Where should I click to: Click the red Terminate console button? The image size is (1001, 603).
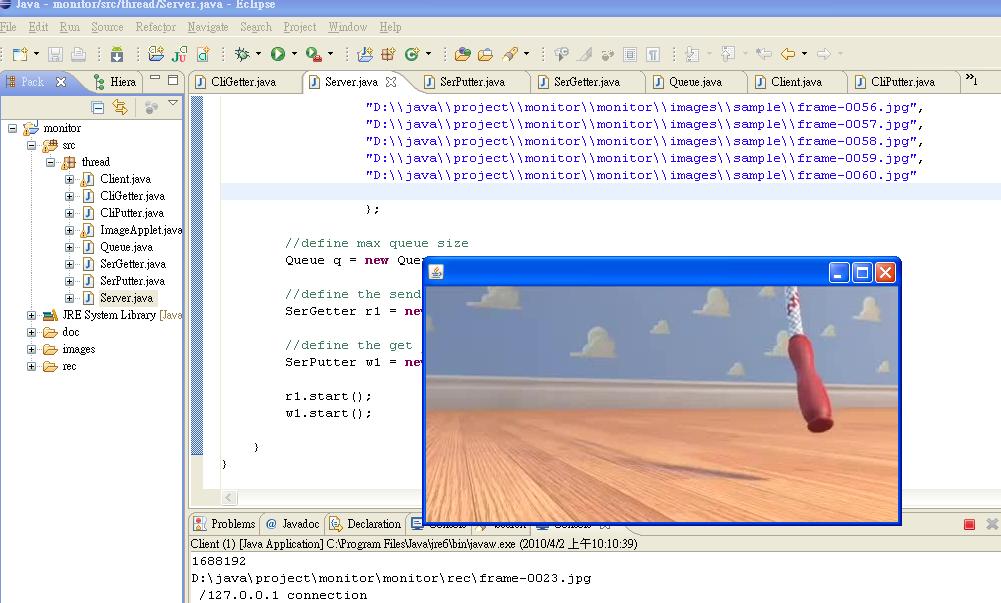click(969, 525)
